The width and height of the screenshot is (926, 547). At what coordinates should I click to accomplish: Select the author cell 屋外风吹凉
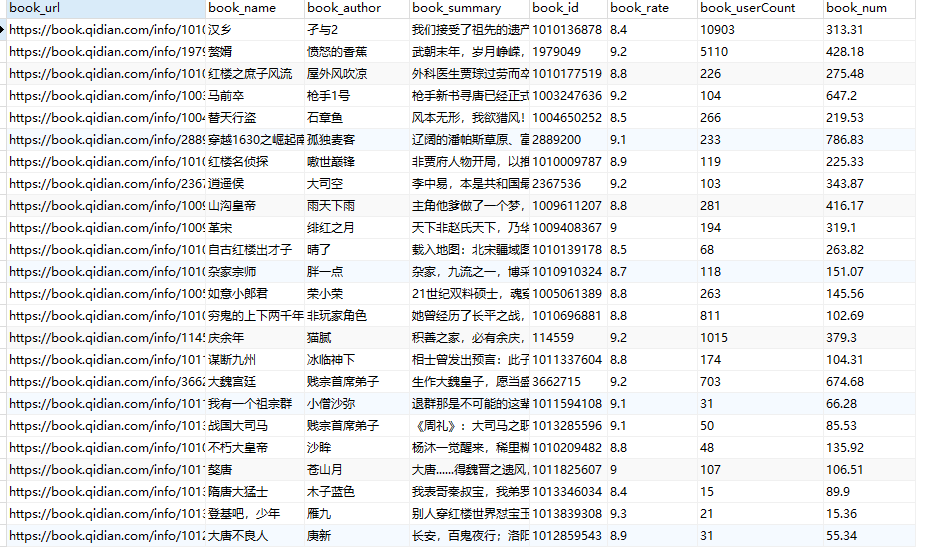click(357, 73)
